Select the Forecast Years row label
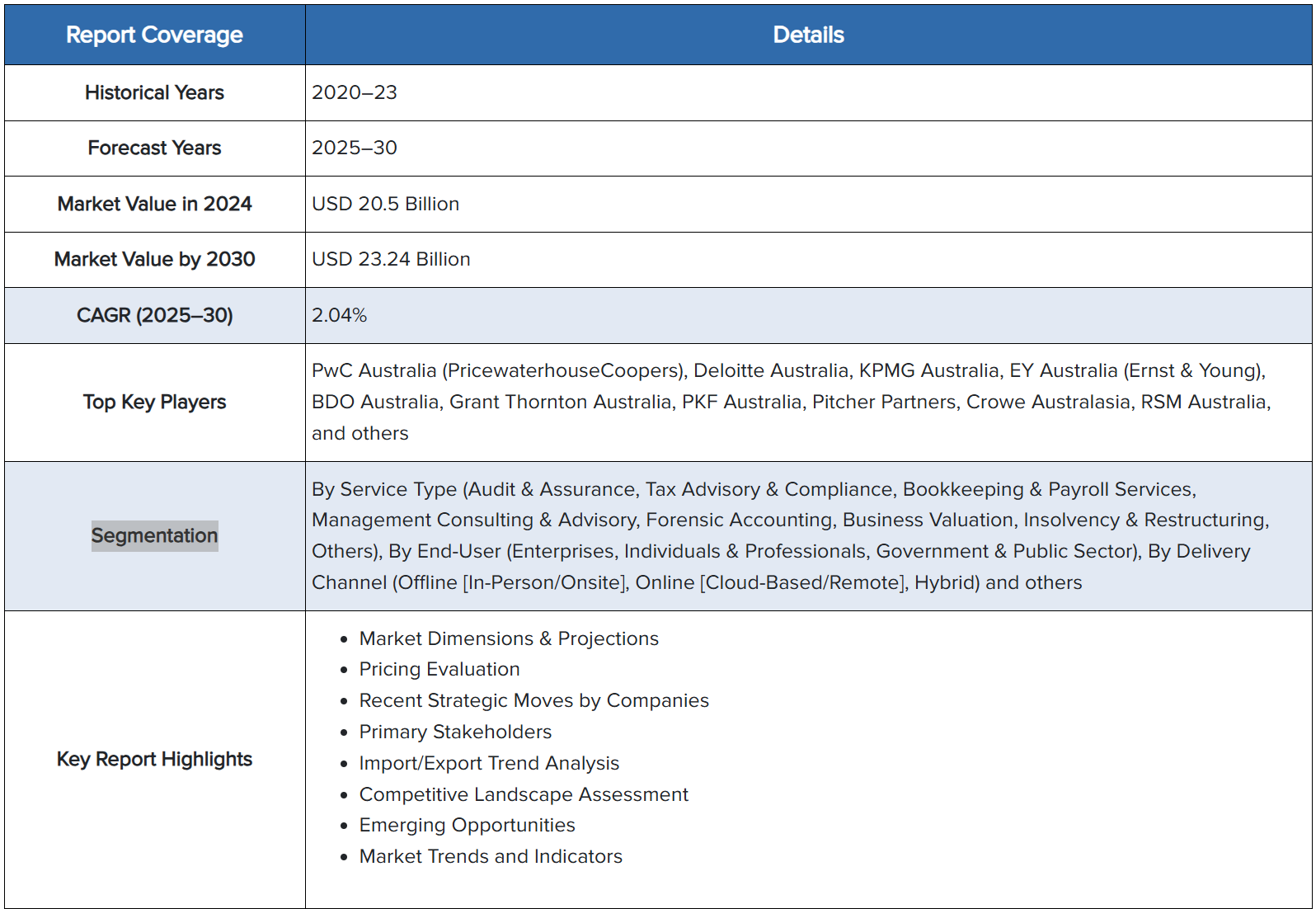 (x=154, y=148)
